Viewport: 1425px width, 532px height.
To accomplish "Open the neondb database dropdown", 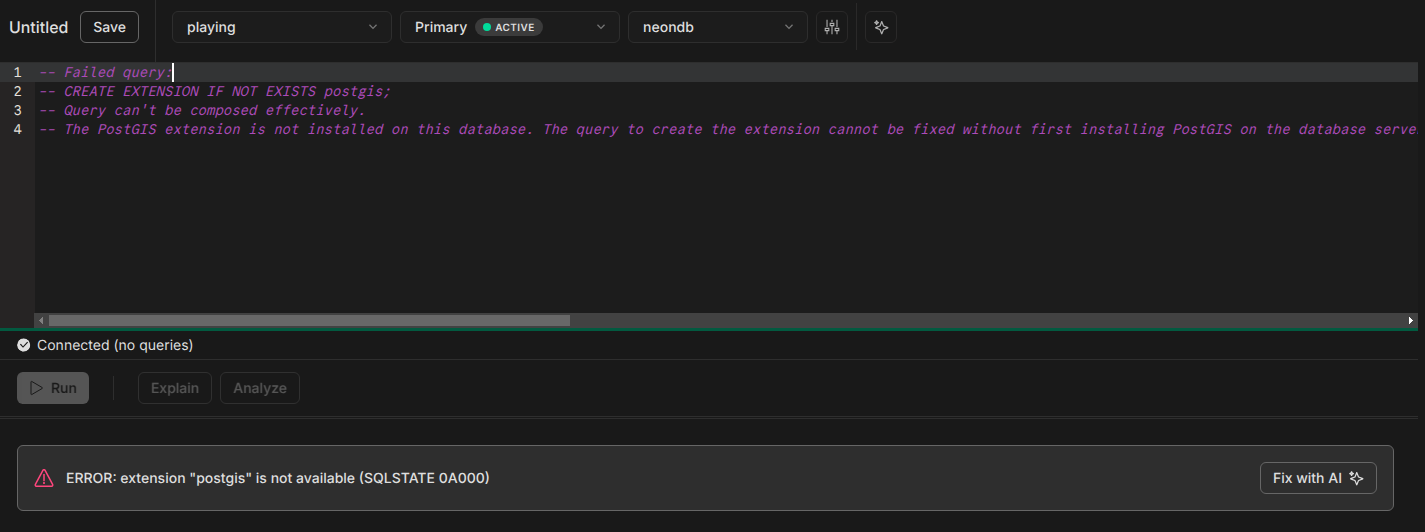I will point(718,27).
